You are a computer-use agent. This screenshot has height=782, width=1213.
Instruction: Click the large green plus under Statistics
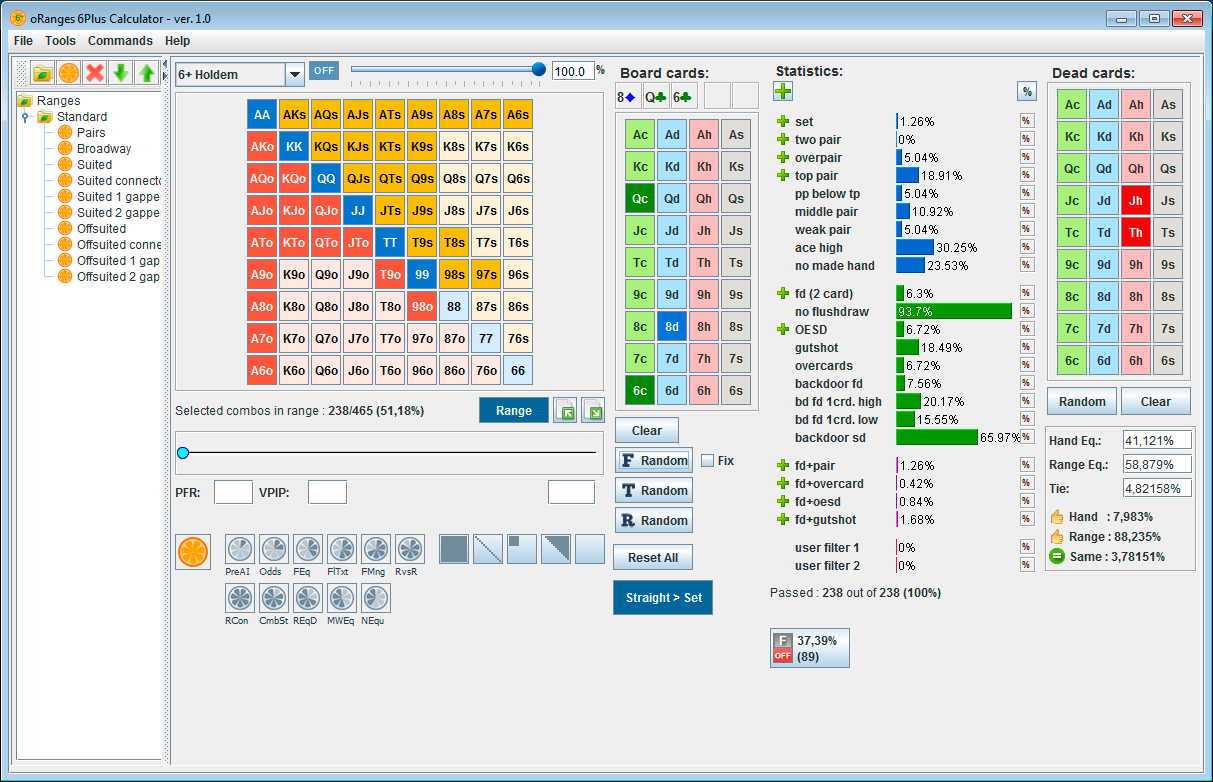coord(783,92)
